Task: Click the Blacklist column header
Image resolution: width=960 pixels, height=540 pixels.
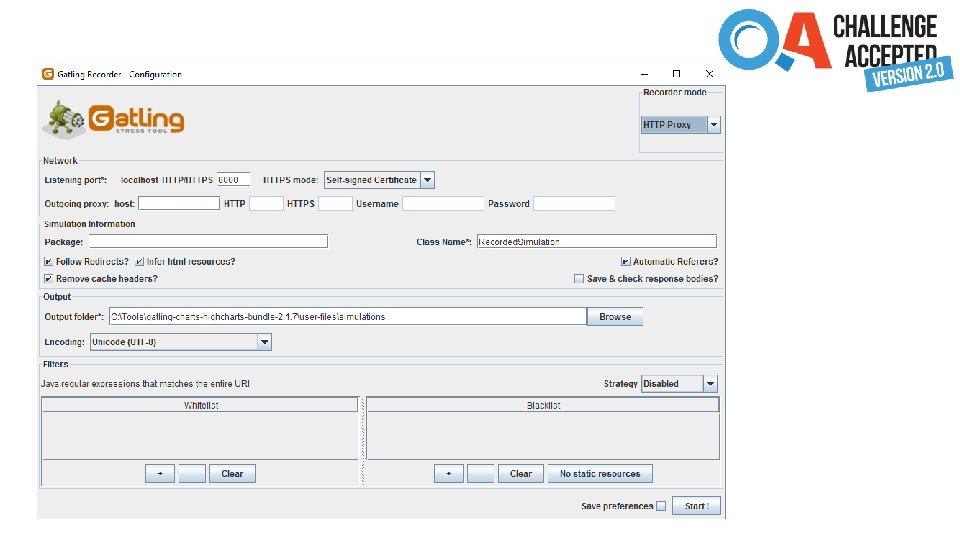Action: coord(542,405)
